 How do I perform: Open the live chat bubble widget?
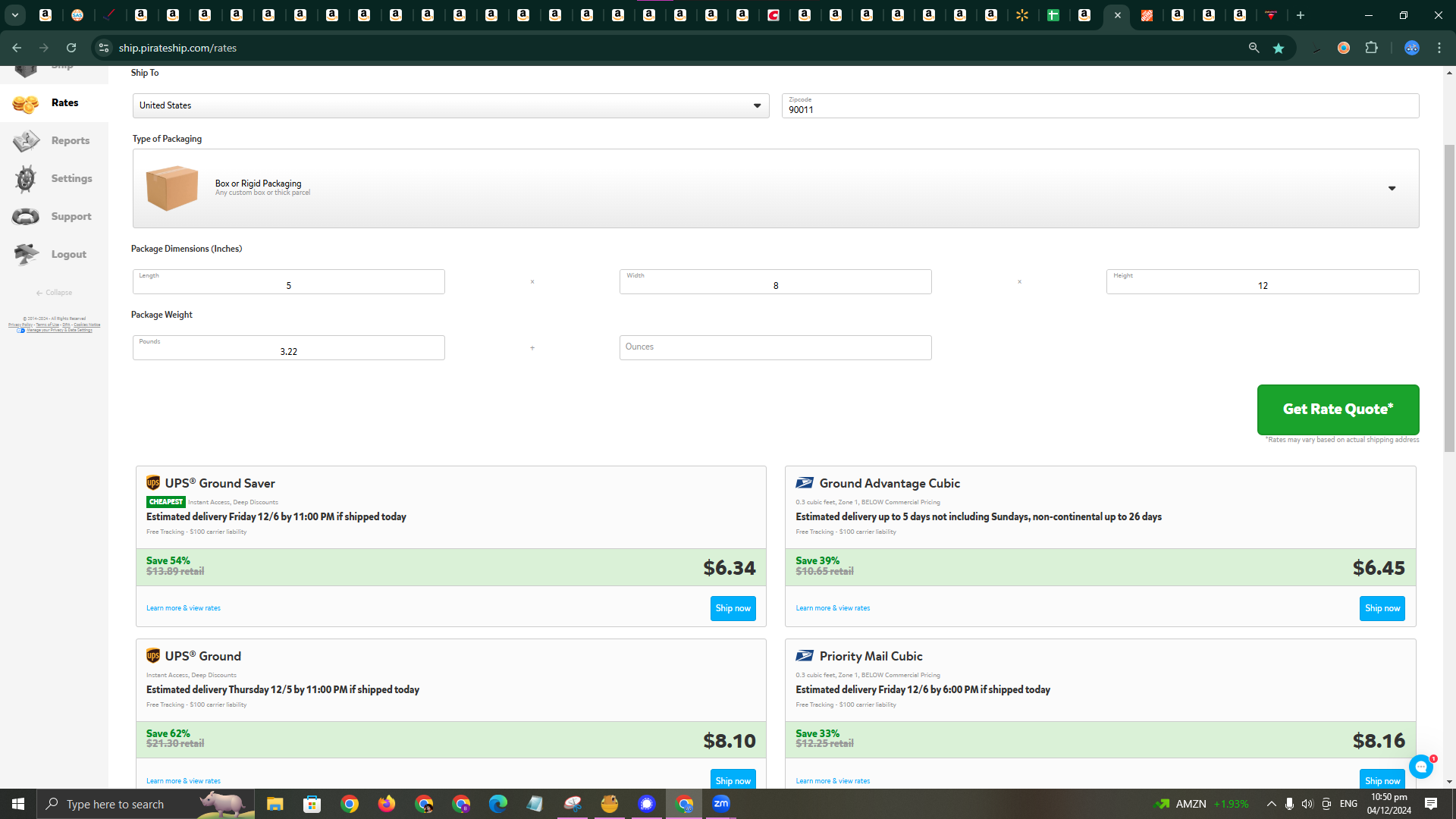(1421, 767)
